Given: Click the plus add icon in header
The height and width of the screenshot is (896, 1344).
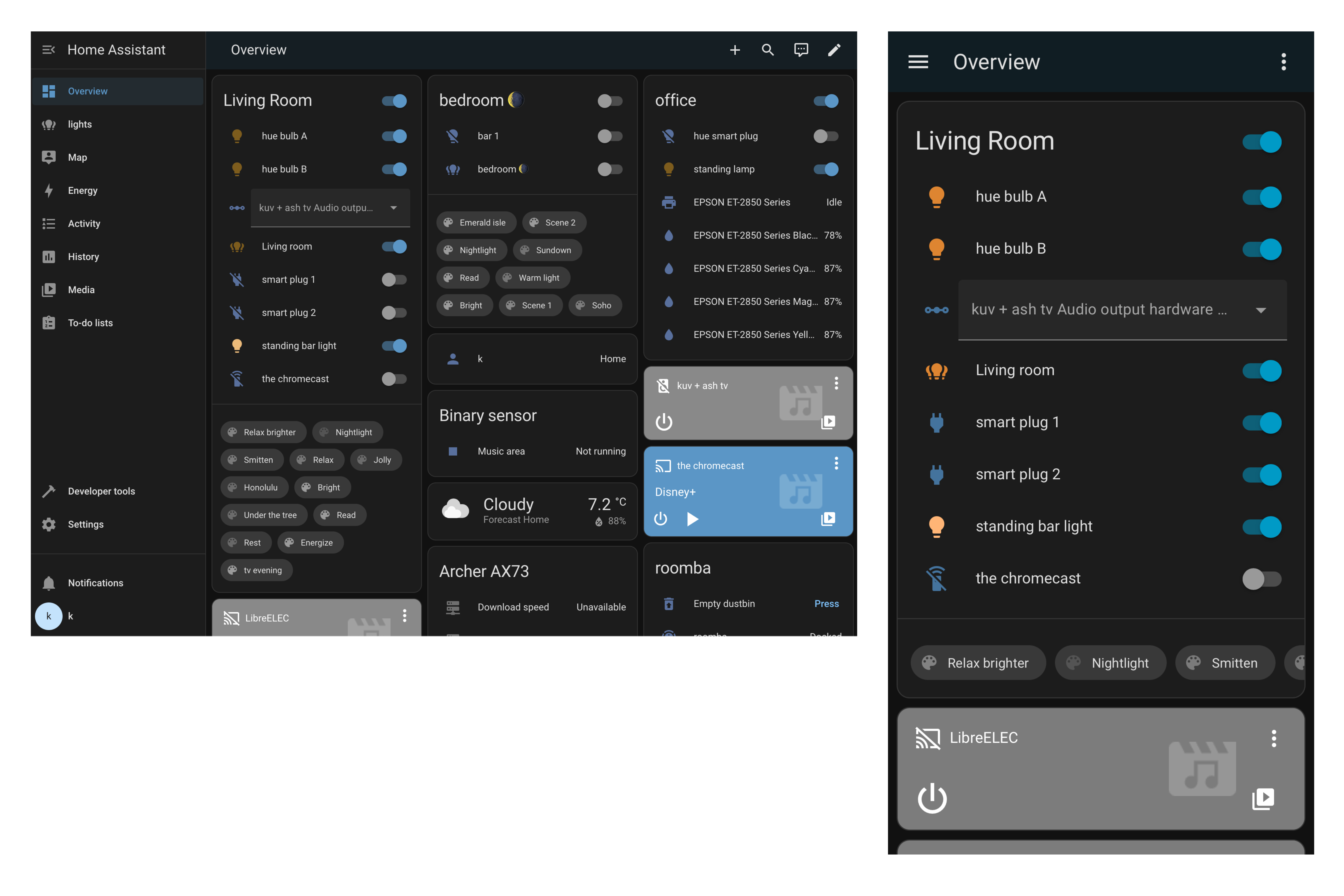Looking at the screenshot, I should (735, 50).
